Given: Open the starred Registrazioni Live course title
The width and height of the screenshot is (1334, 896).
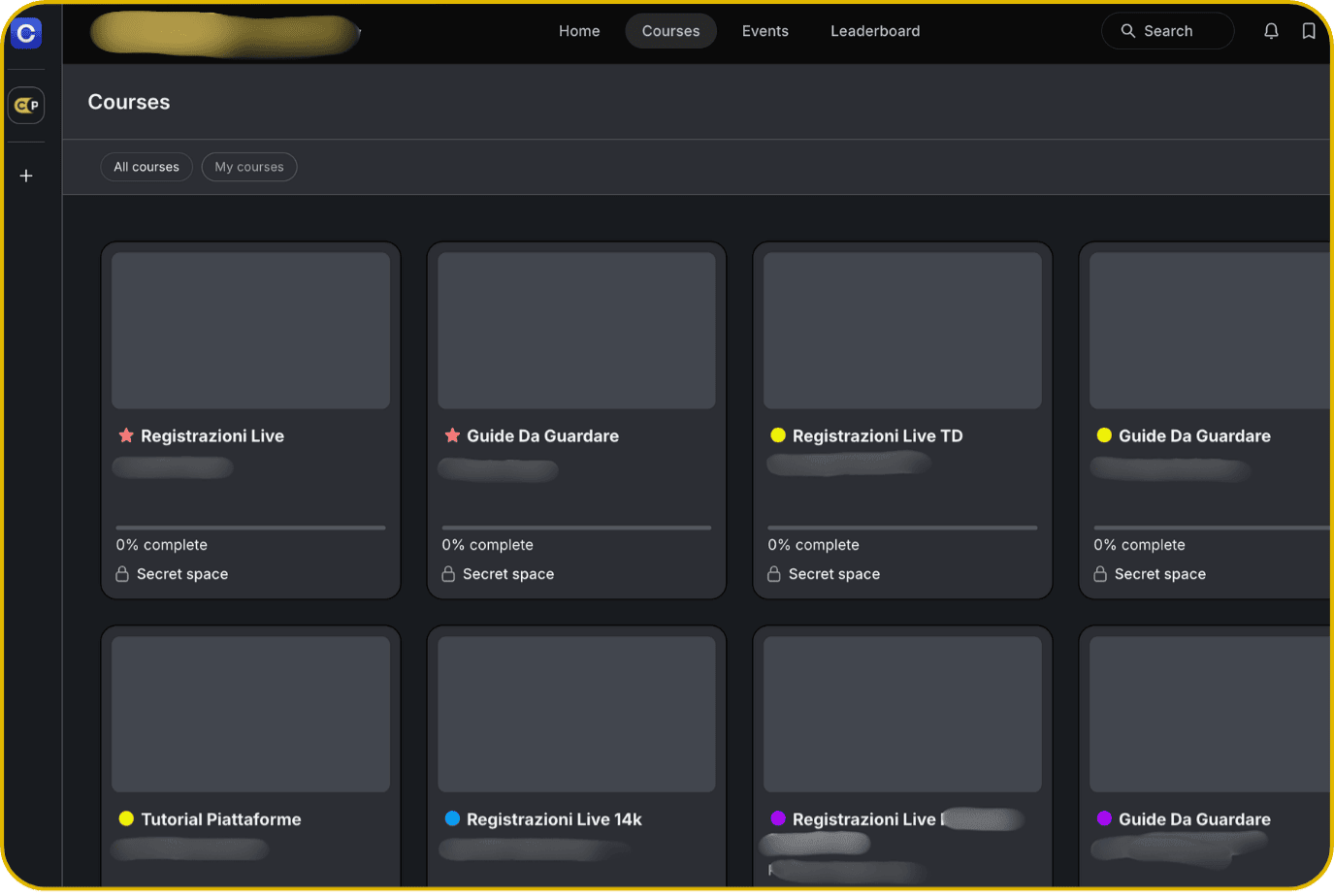Looking at the screenshot, I should click(x=212, y=436).
